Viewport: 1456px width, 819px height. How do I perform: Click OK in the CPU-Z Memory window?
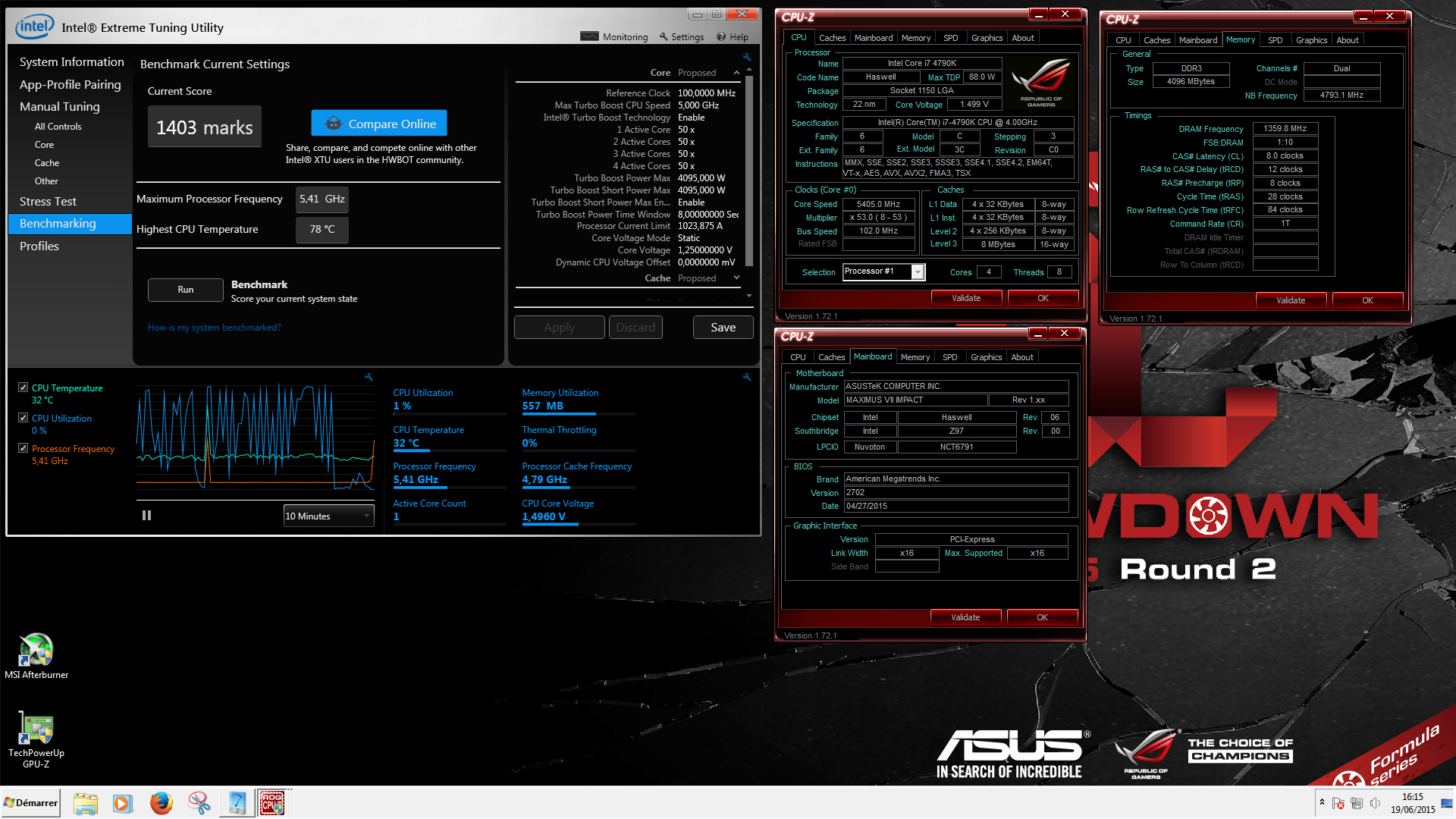[1367, 300]
